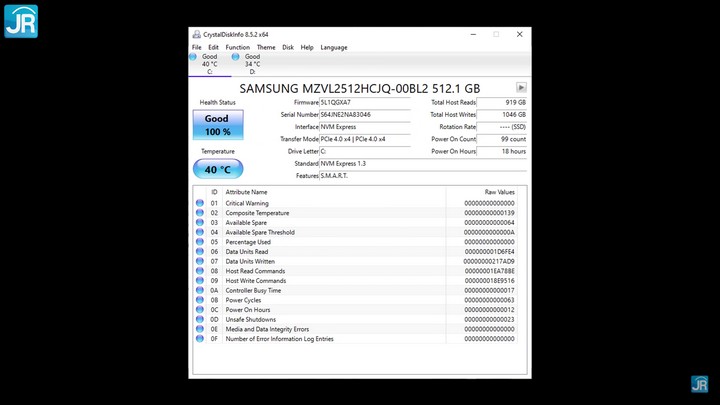Viewport: 720px width, 405px height.
Task: Open the File menu
Action: click(197, 47)
